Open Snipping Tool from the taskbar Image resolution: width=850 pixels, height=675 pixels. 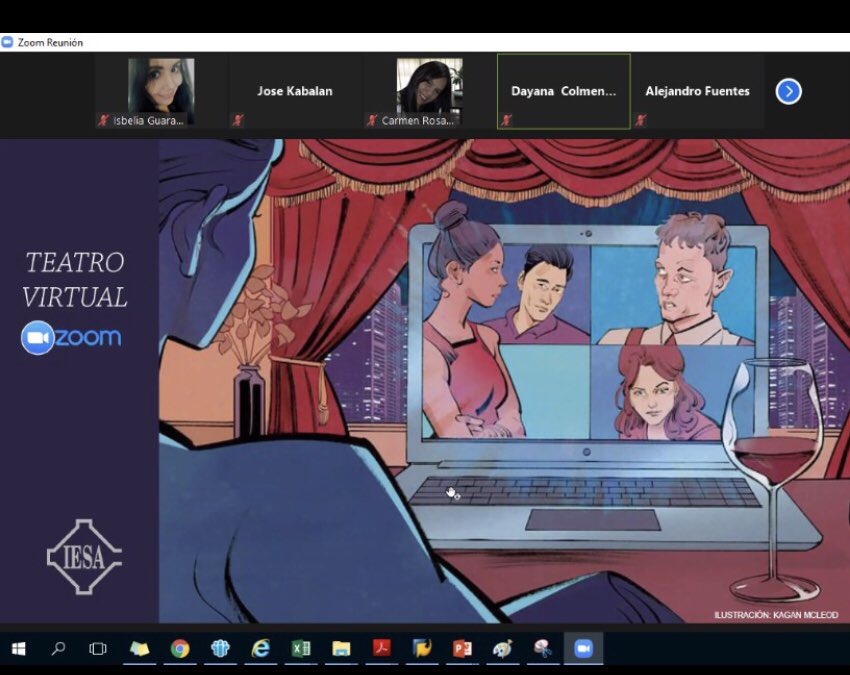tap(543, 648)
